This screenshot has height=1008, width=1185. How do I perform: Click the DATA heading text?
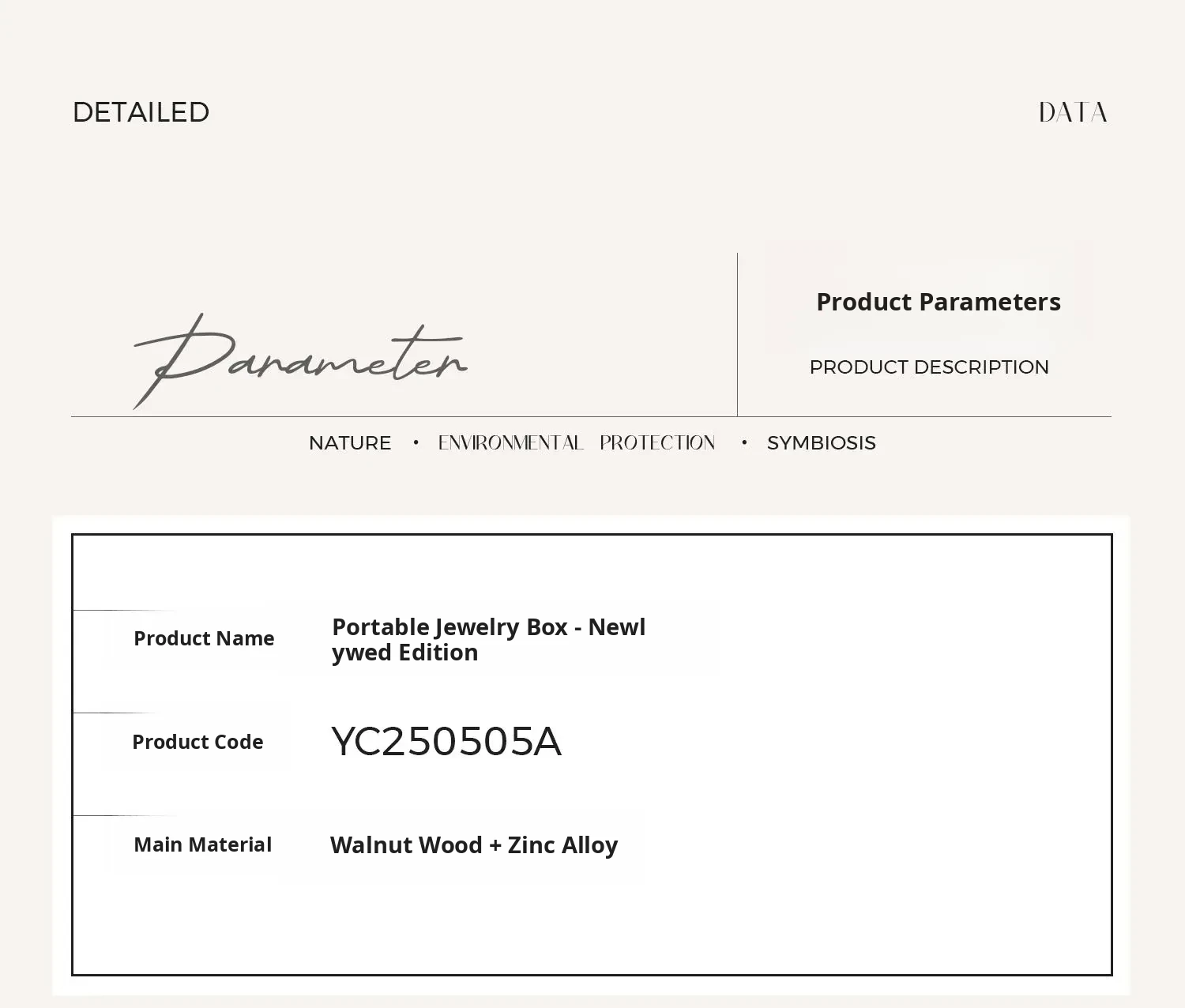[x=1073, y=113]
